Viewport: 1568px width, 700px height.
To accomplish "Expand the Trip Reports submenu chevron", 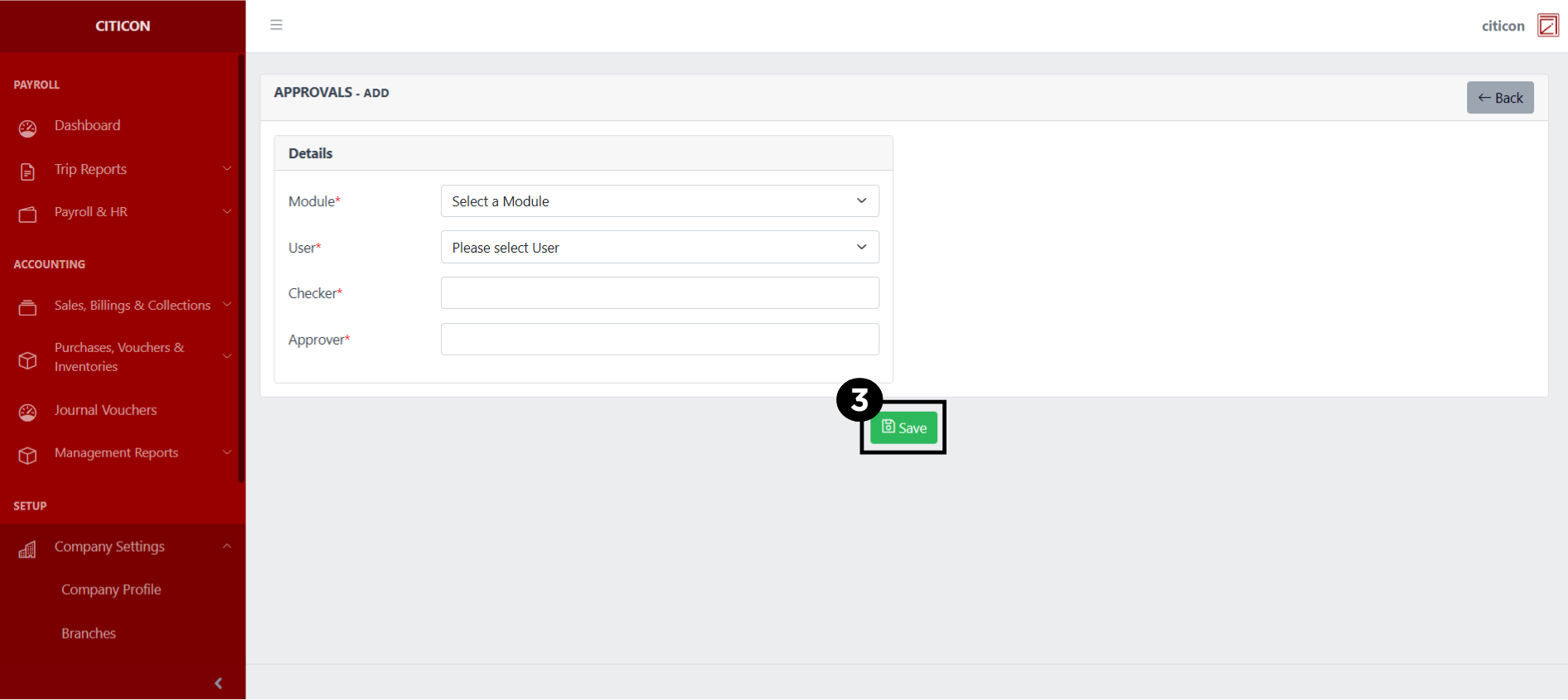I will coord(227,169).
